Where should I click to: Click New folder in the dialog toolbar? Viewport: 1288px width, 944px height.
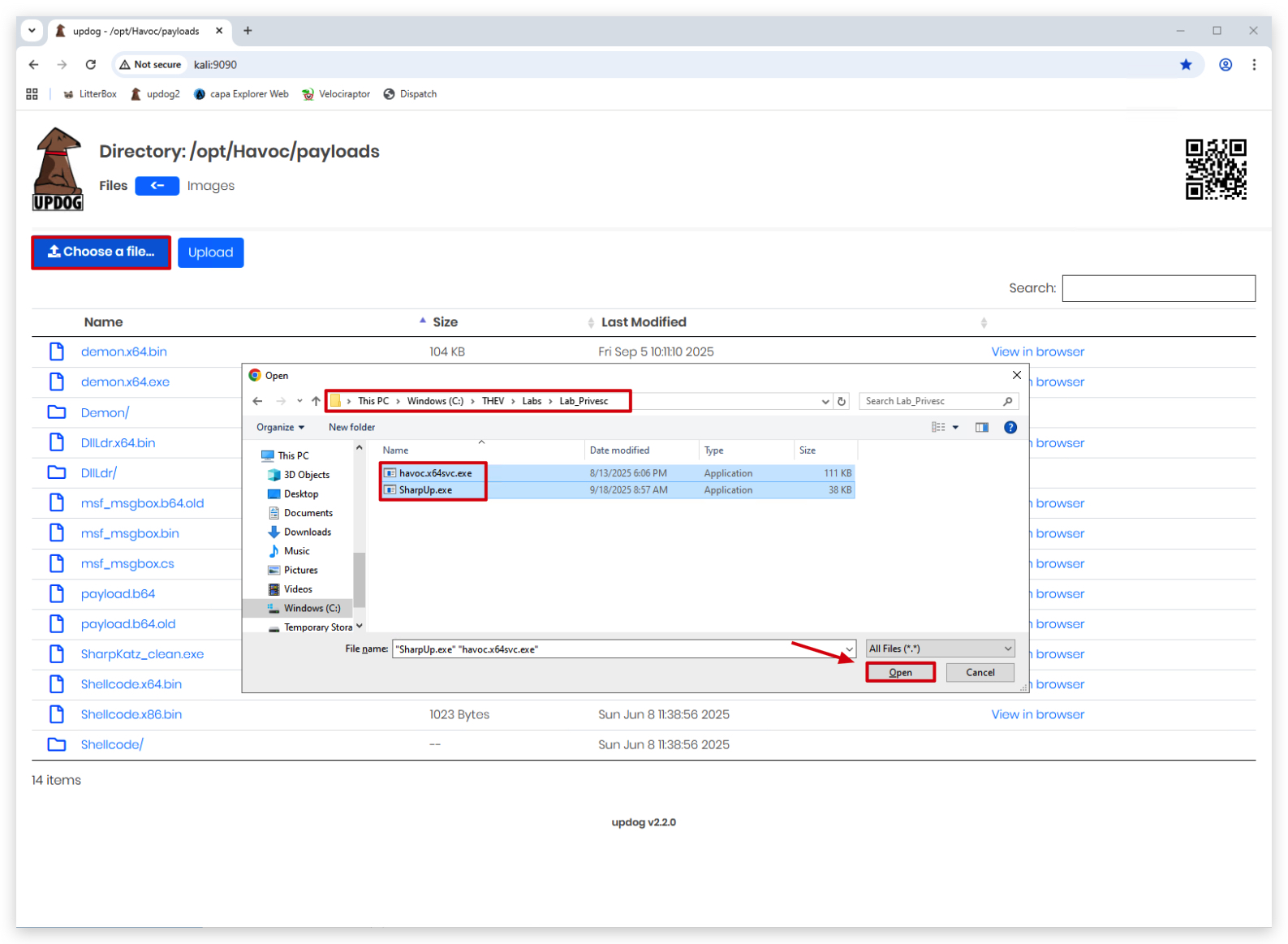pyautogui.click(x=351, y=428)
